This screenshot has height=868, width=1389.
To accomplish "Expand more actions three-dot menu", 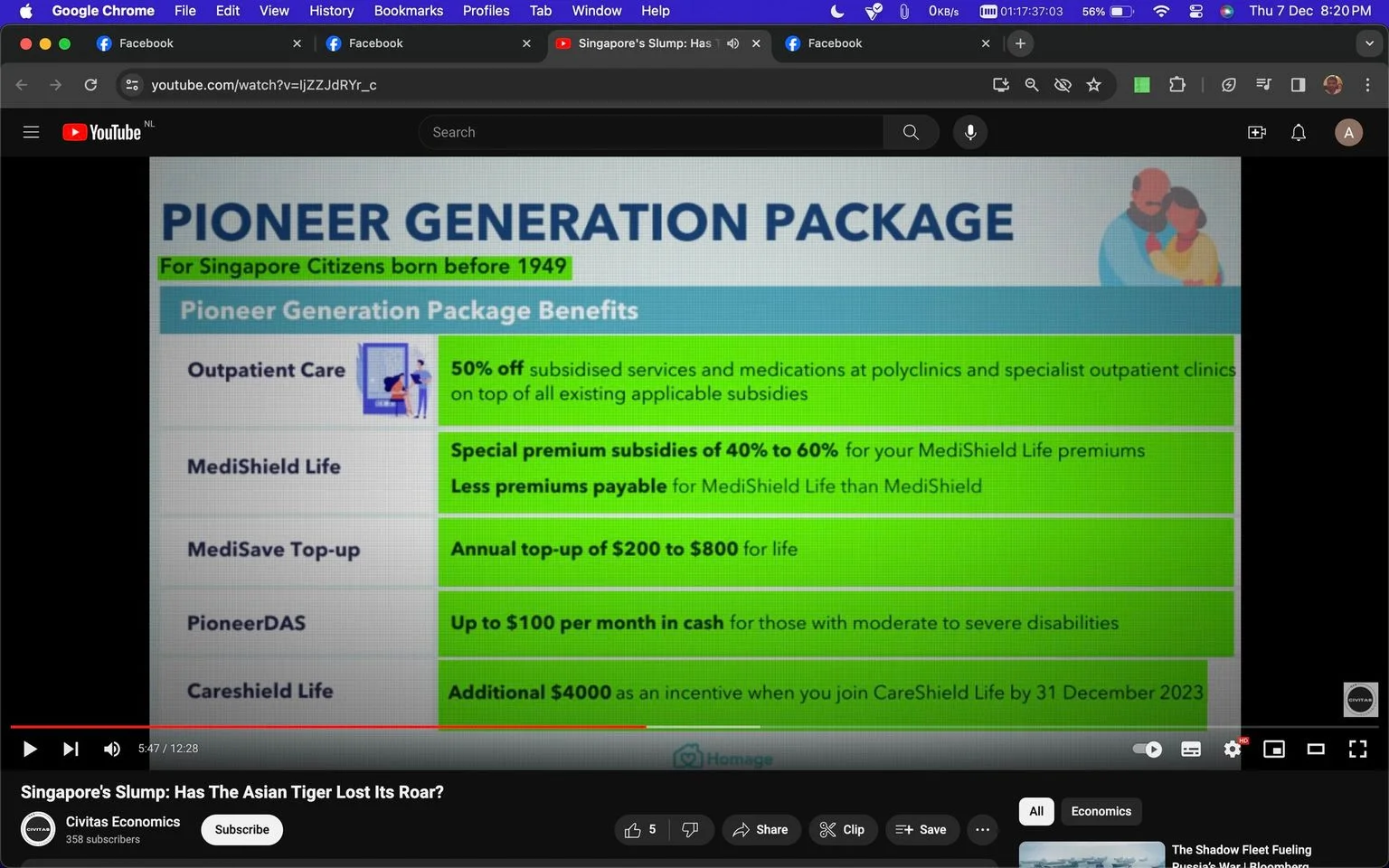I will (982, 829).
